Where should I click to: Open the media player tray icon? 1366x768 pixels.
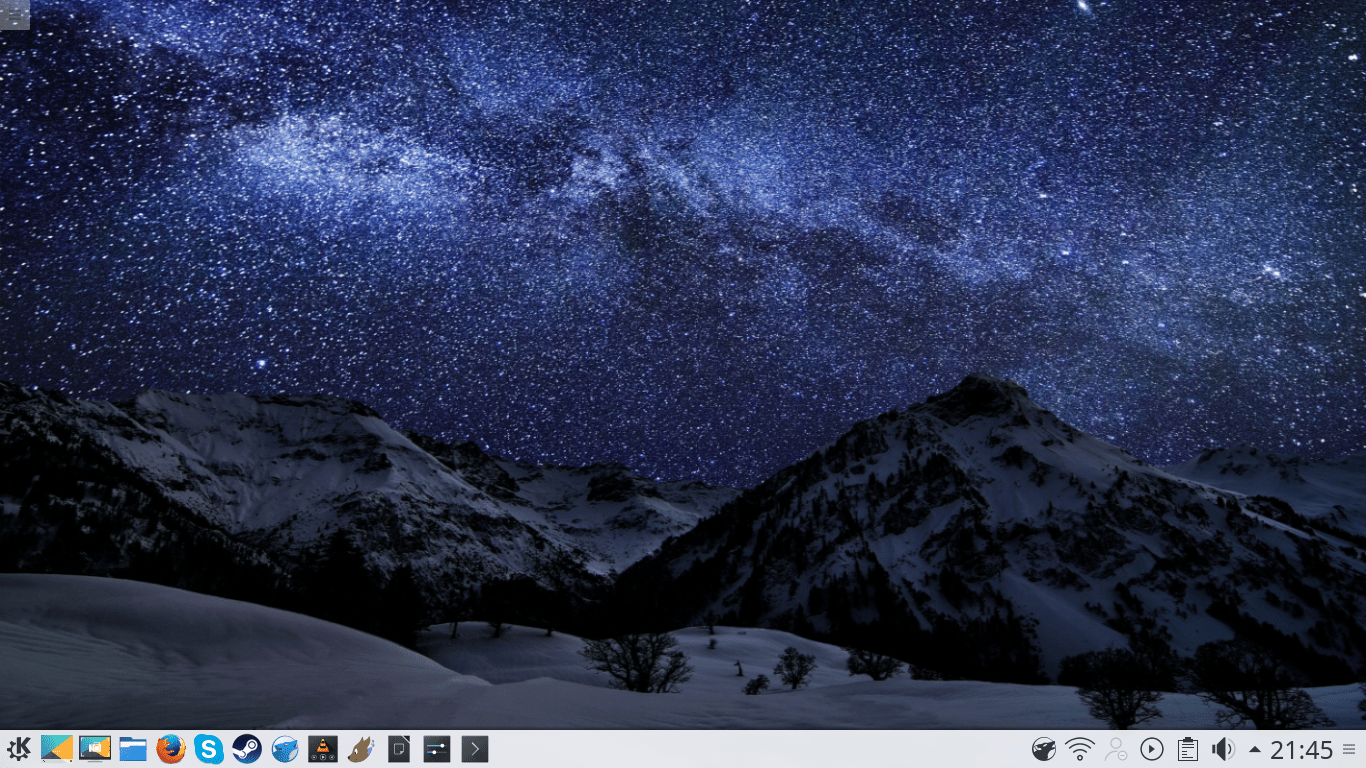click(x=1152, y=749)
